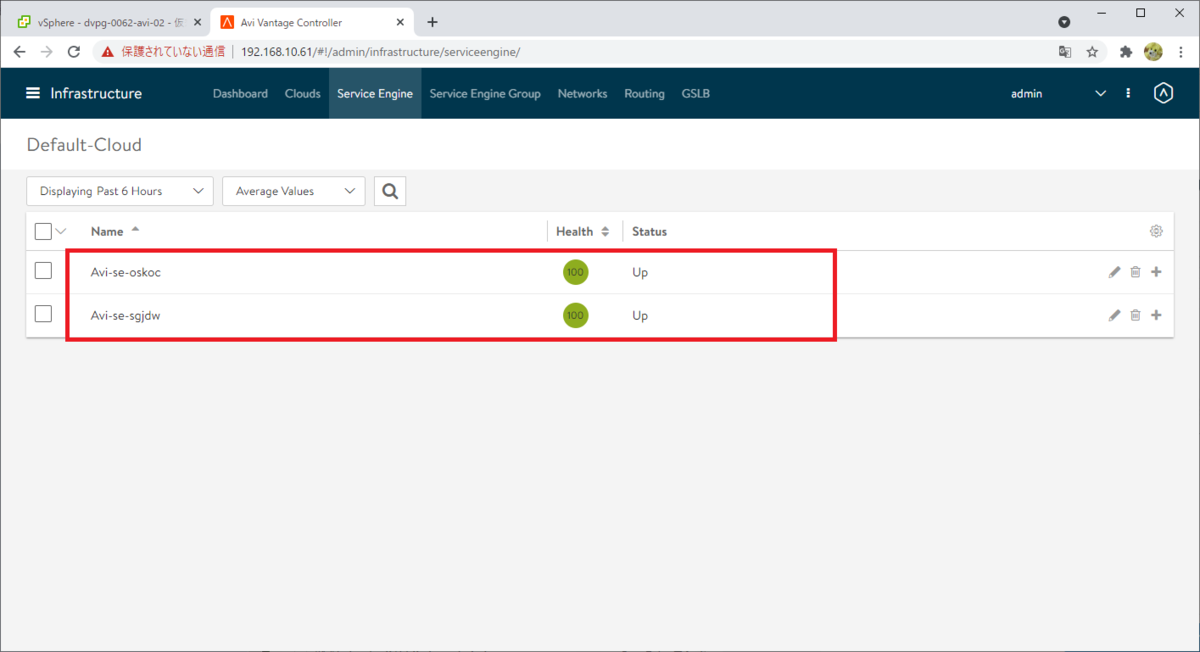Open browser profile avatar
Viewport: 1200px width, 652px height.
click(x=1153, y=52)
